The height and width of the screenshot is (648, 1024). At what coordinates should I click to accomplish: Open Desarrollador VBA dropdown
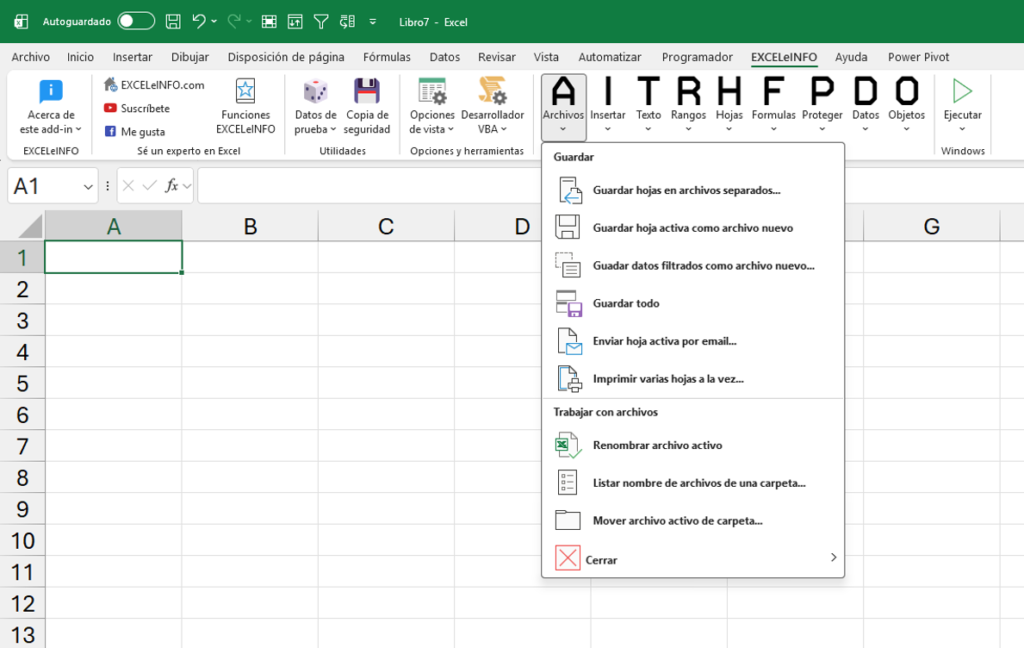[x=492, y=107]
